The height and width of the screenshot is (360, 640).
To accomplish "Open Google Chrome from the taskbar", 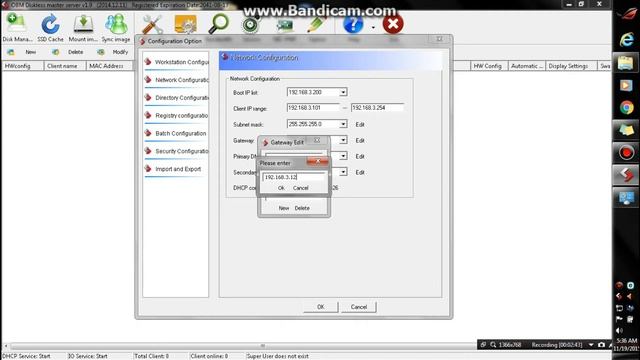I will (x=626, y=108).
